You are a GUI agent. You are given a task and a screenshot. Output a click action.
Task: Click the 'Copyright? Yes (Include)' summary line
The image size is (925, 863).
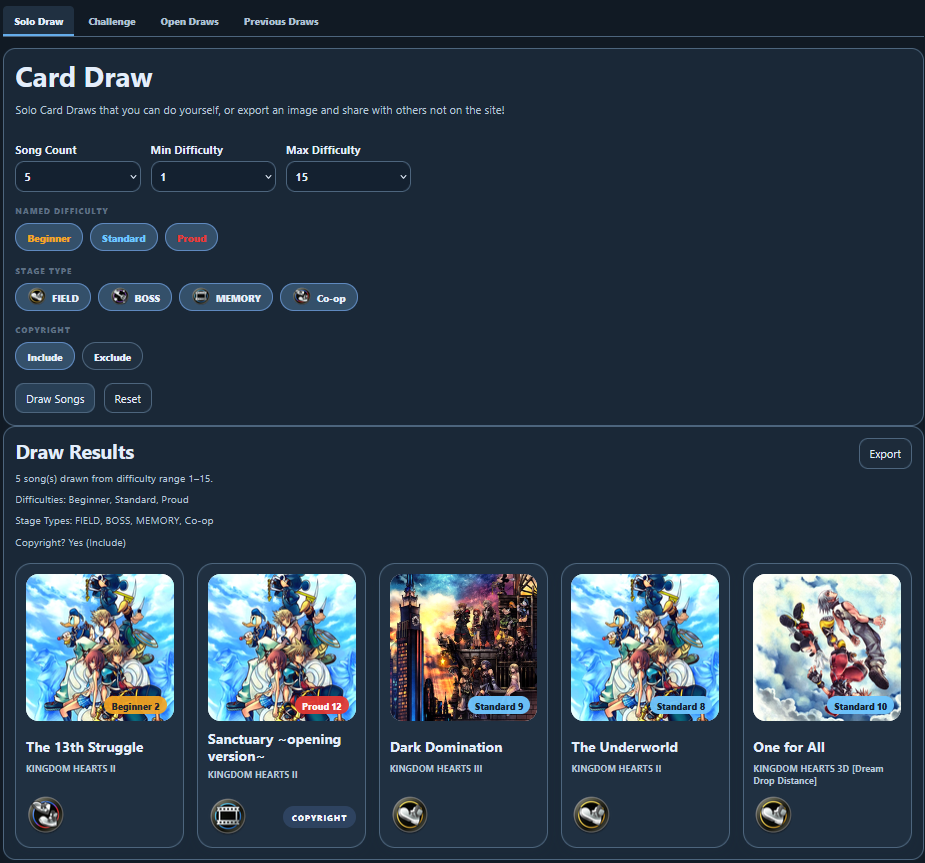point(70,542)
